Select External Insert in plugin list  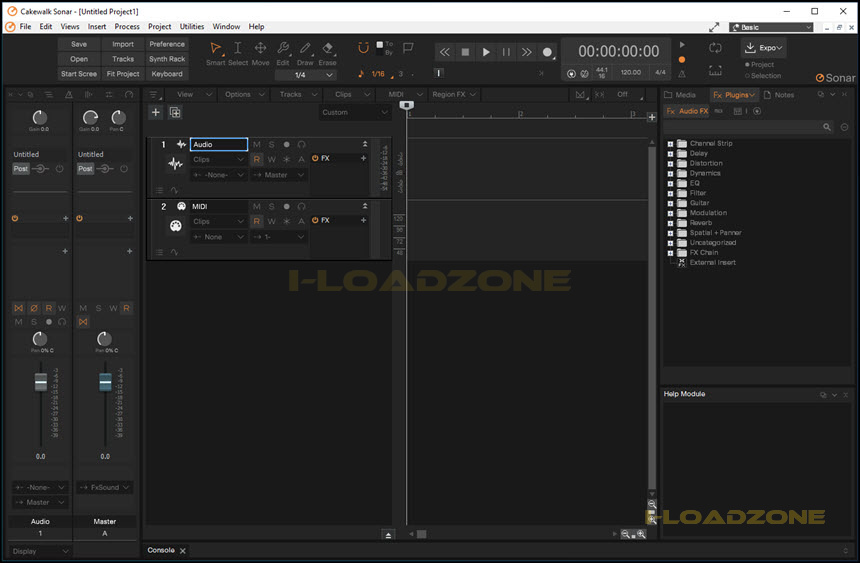click(712, 262)
